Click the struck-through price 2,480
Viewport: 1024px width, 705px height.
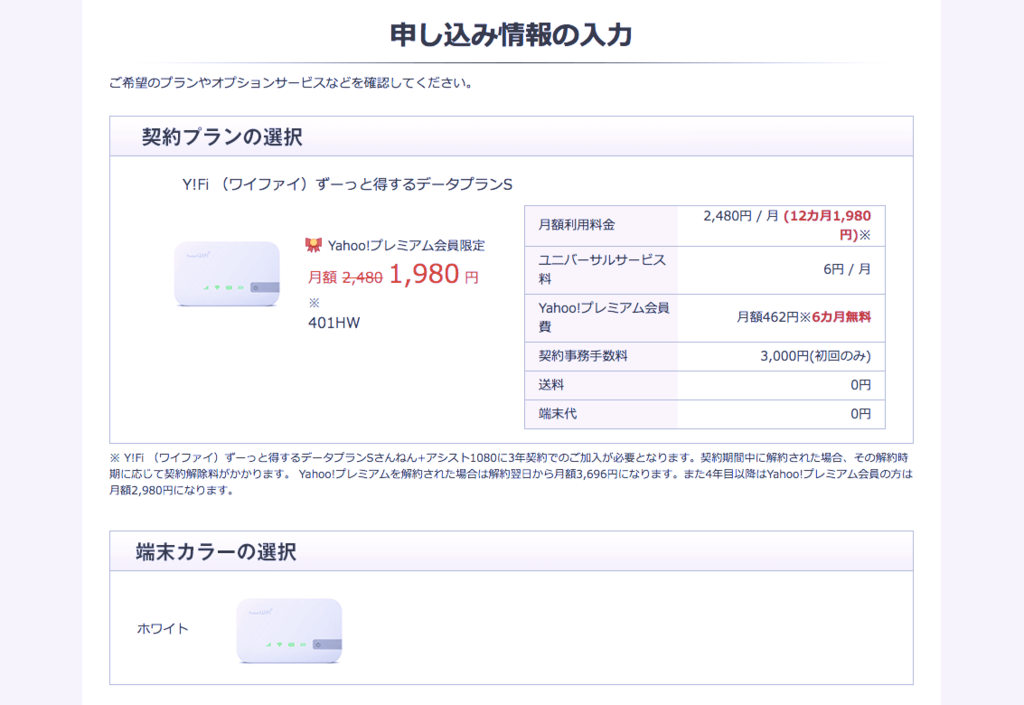(362, 277)
